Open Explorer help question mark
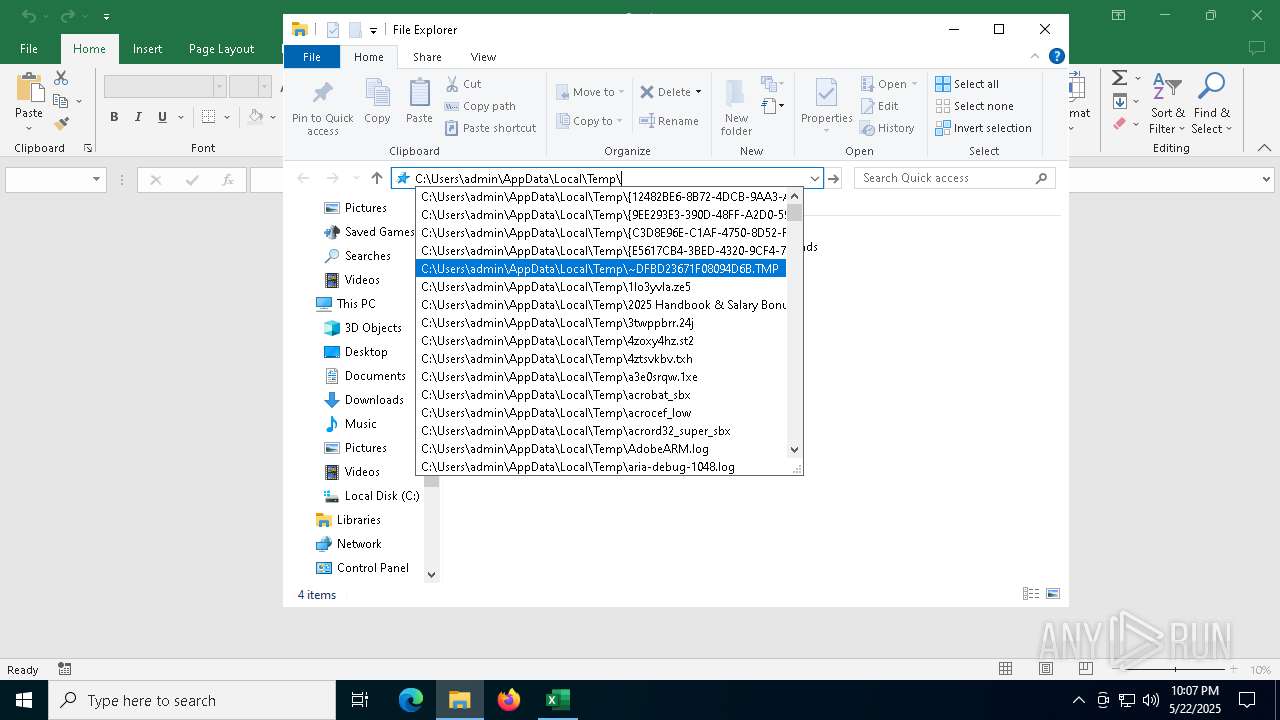Viewport: 1280px width, 720px height. [x=1057, y=56]
